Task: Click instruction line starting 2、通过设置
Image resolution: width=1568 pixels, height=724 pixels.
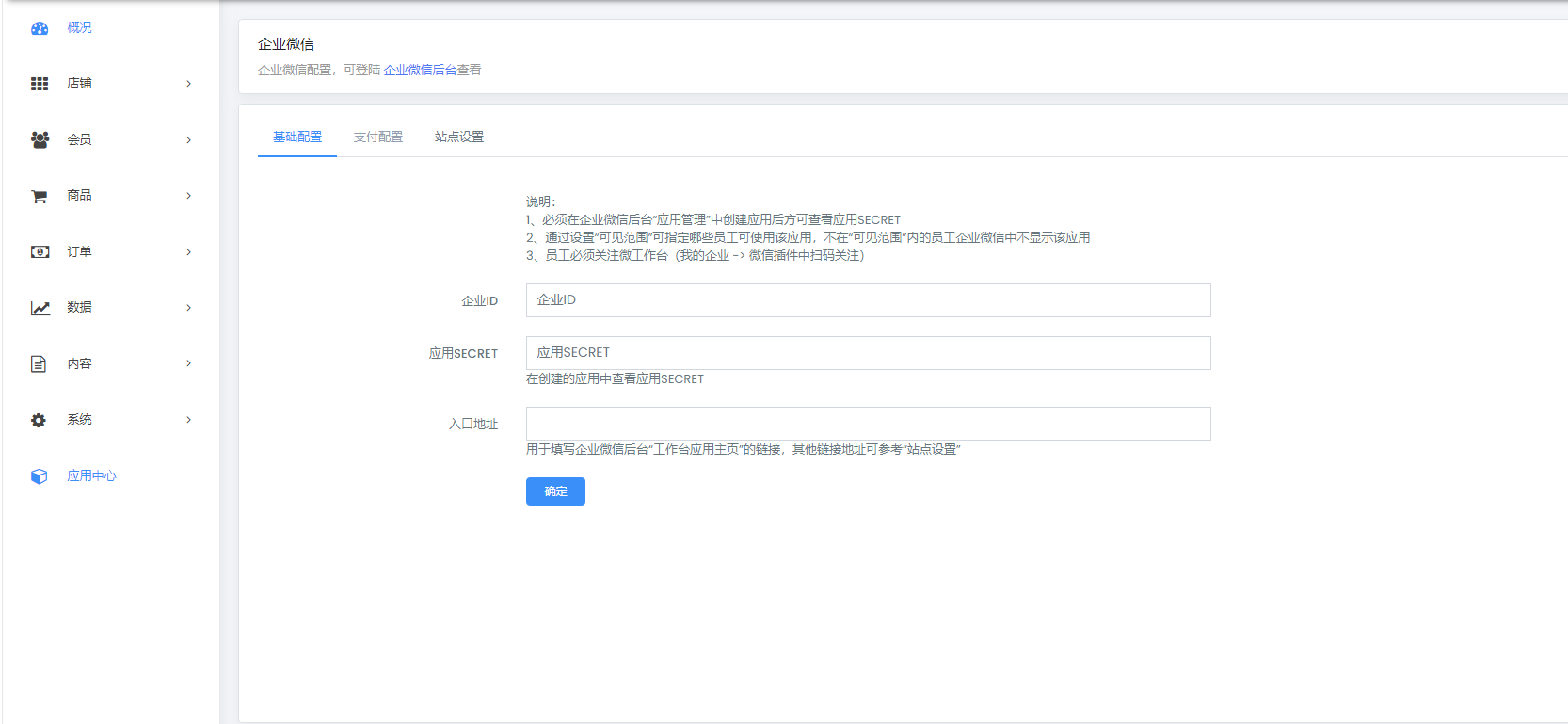Action: click(x=808, y=237)
